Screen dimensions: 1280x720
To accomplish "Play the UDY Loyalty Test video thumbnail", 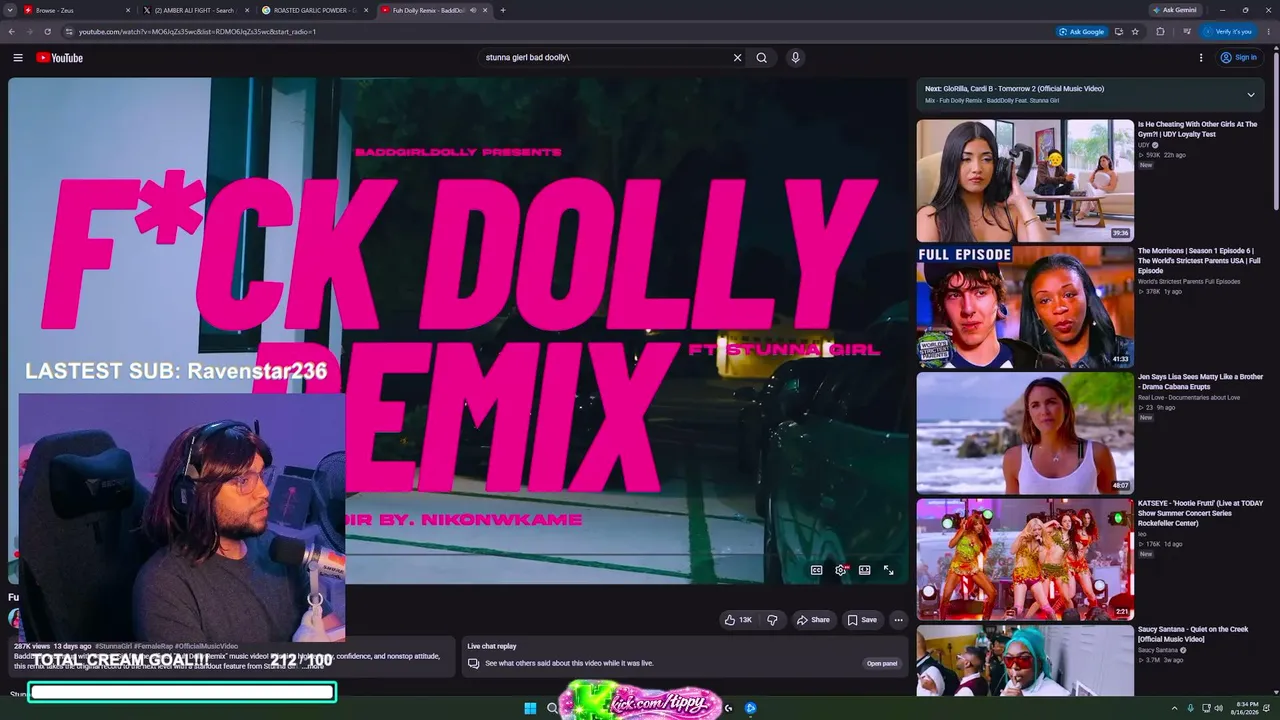I will [1025, 181].
